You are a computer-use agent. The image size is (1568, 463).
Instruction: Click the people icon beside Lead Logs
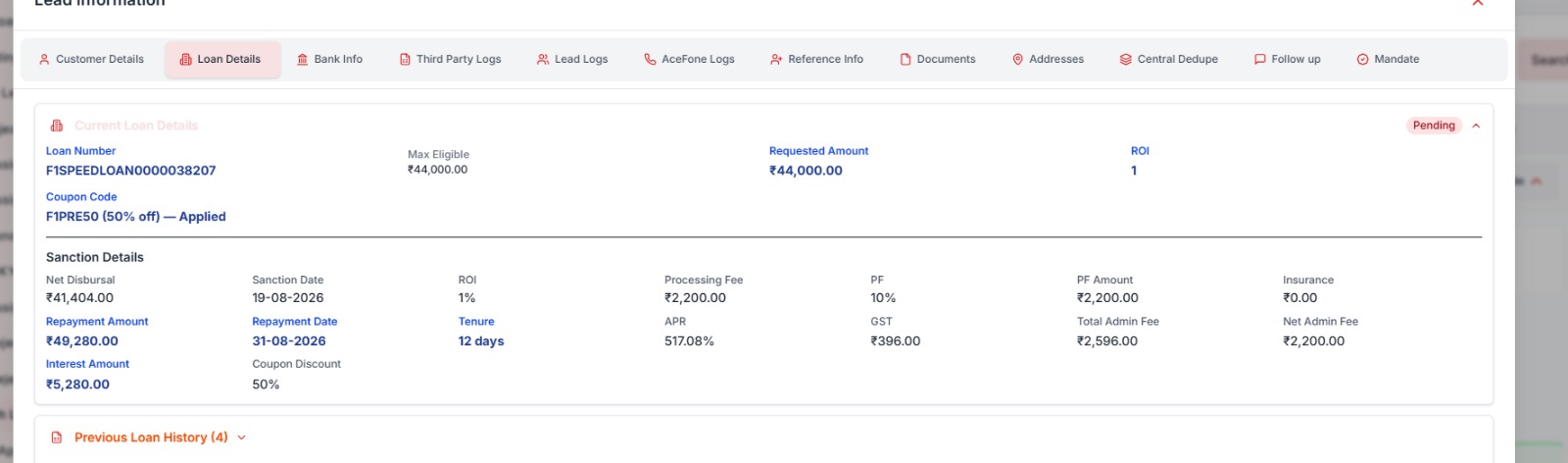click(x=543, y=59)
